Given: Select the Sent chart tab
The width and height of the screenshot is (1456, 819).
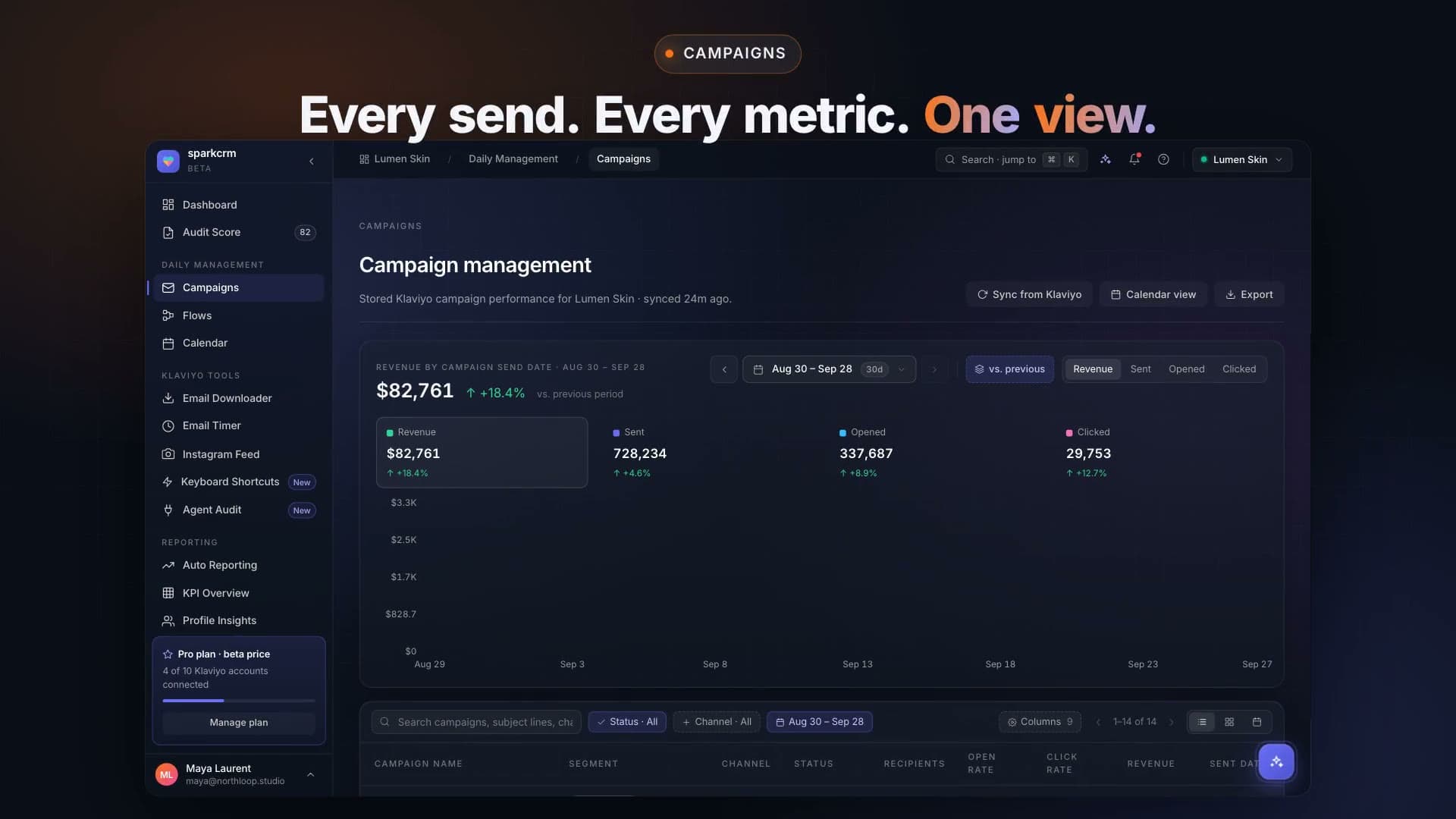Looking at the screenshot, I should pyautogui.click(x=1141, y=369).
